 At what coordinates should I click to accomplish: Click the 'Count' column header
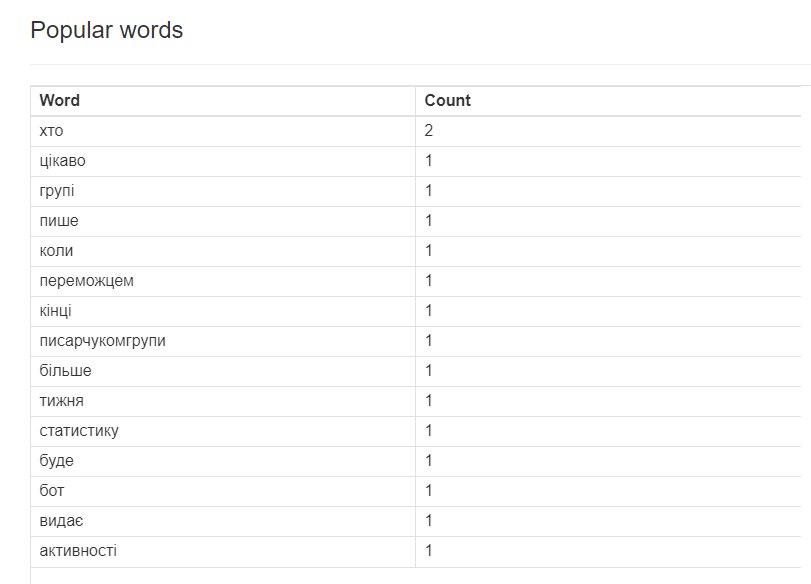tap(447, 100)
